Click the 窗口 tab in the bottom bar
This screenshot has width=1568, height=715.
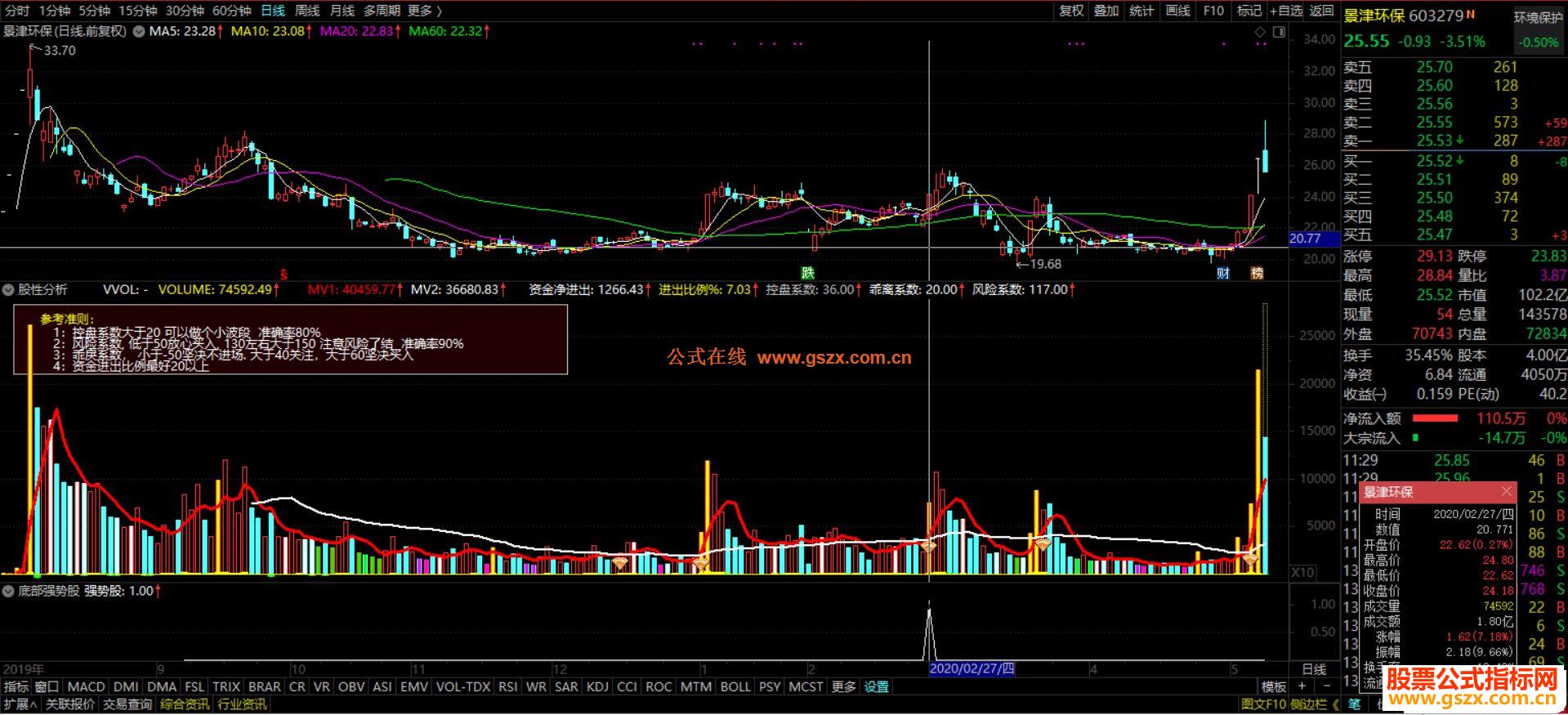(47, 686)
